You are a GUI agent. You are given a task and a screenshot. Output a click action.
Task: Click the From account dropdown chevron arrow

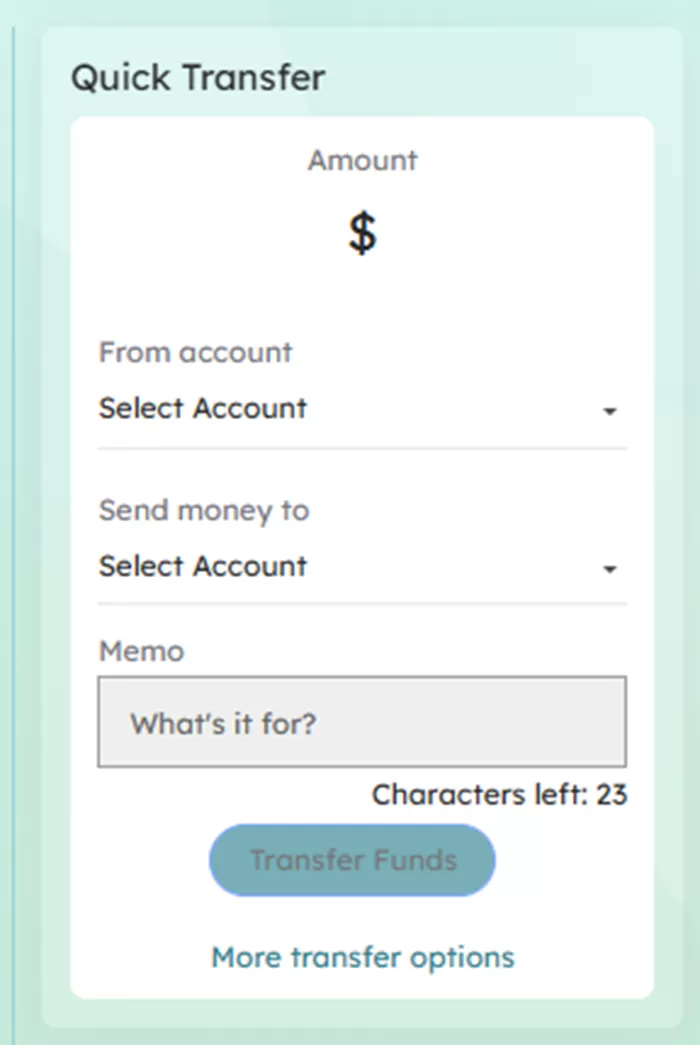[610, 410]
